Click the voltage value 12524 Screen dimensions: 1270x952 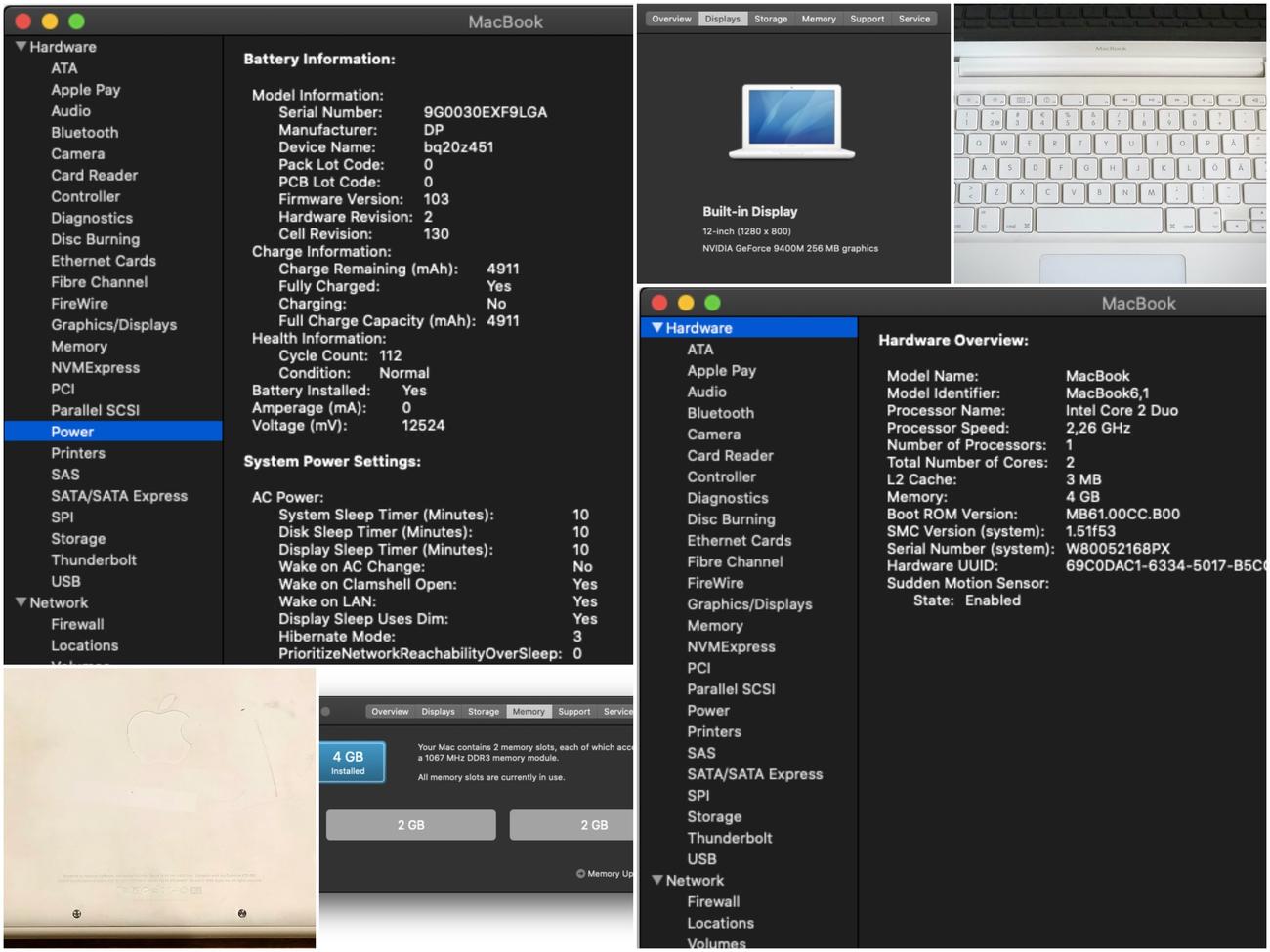[x=423, y=426]
